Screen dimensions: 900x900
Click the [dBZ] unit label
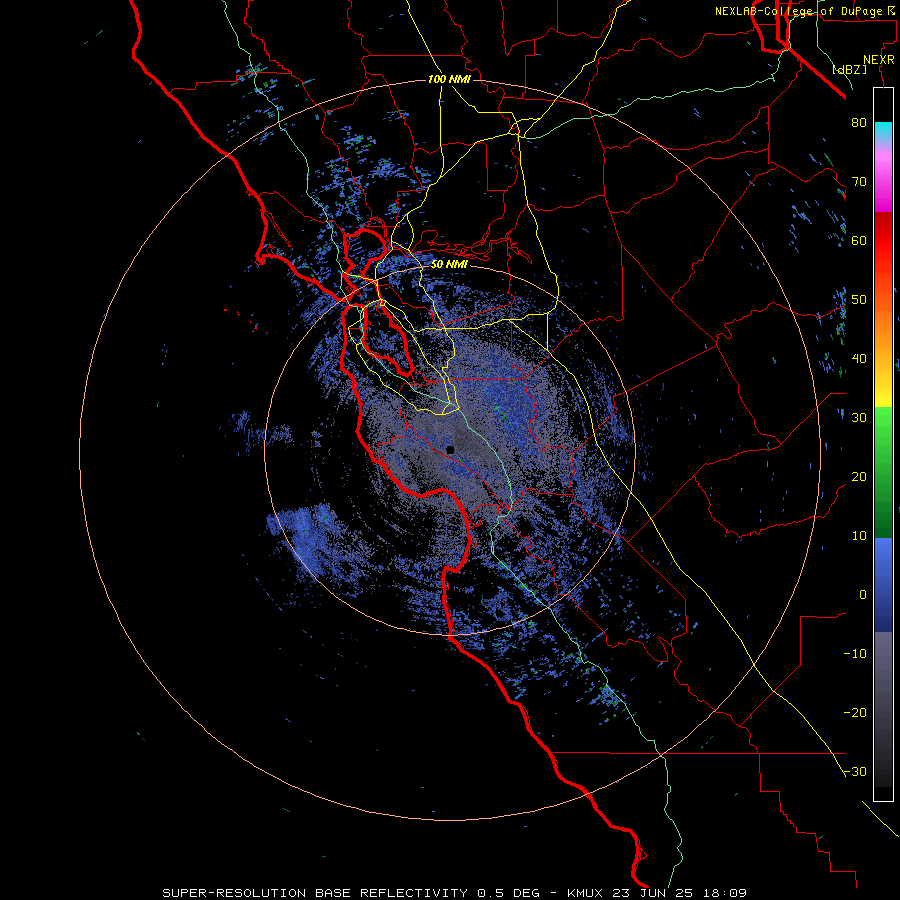pyautogui.click(x=849, y=69)
